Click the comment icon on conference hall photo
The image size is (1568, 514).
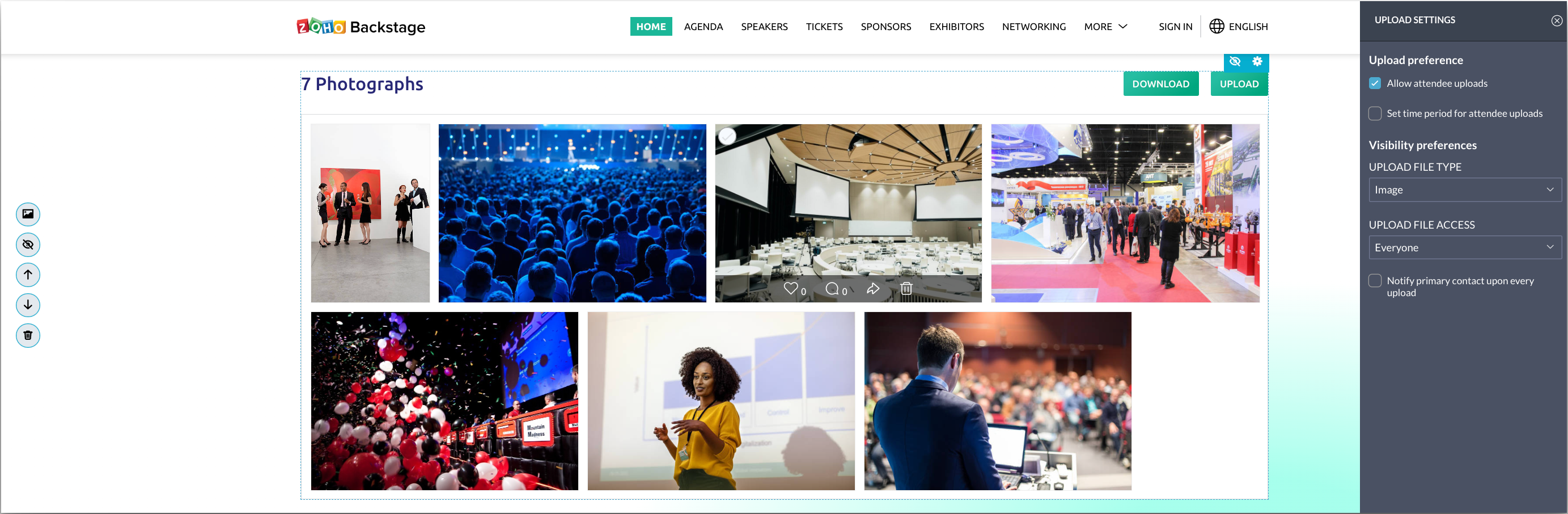pyautogui.click(x=832, y=289)
